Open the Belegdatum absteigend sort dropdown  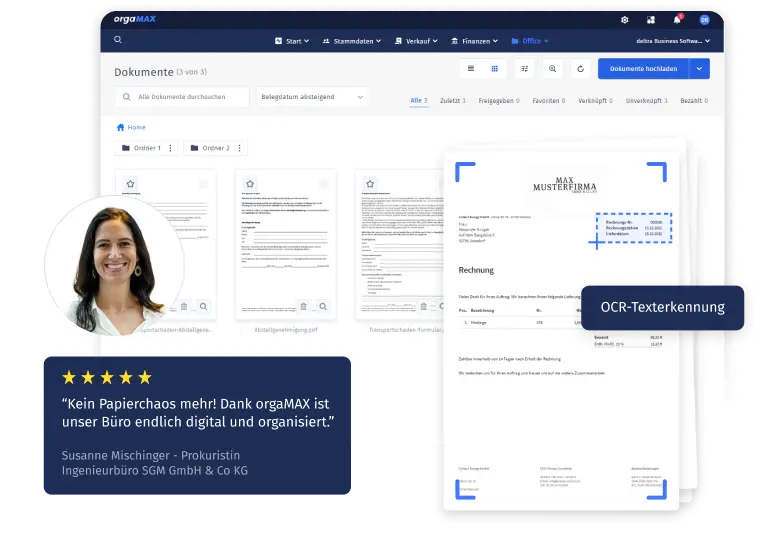[x=312, y=97]
